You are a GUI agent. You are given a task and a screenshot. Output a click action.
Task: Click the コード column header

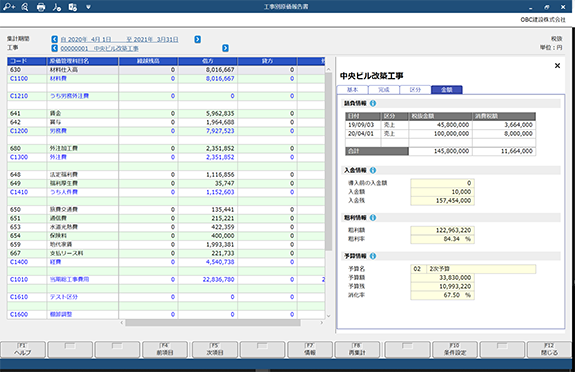(27, 61)
